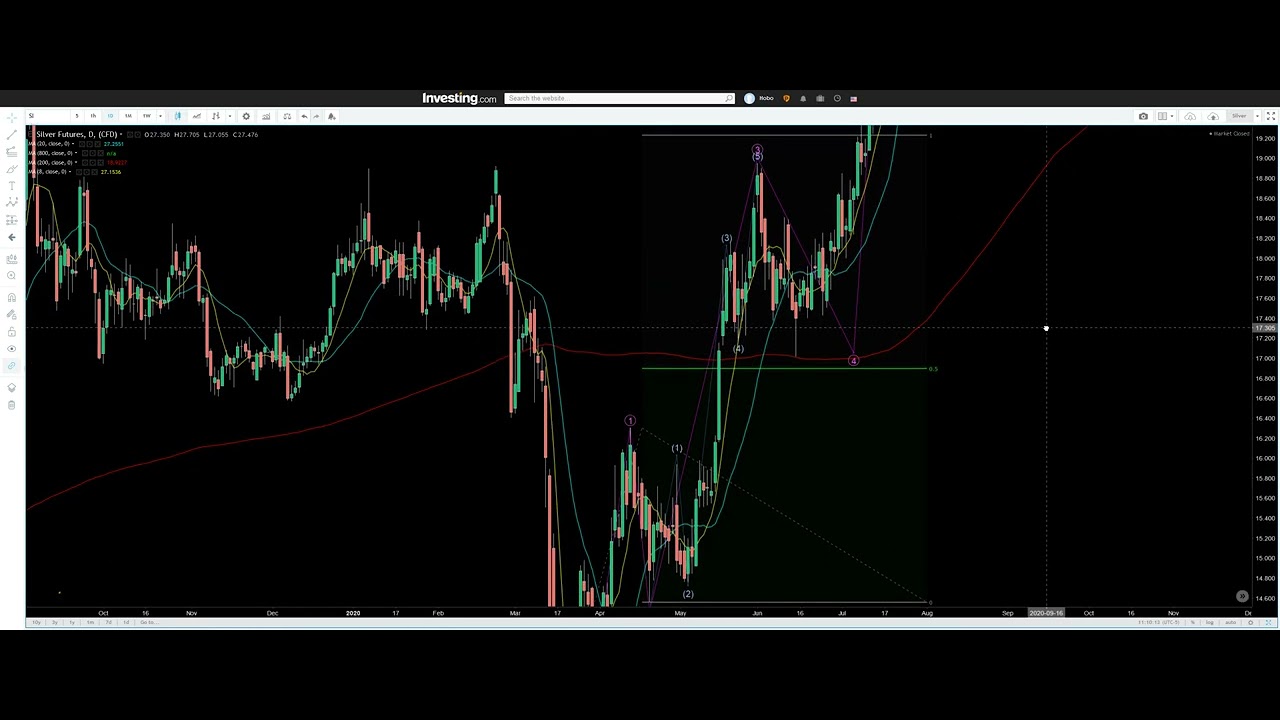This screenshot has width=1280, height=720.
Task: Click the Investing.com logo
Action: 459,98
